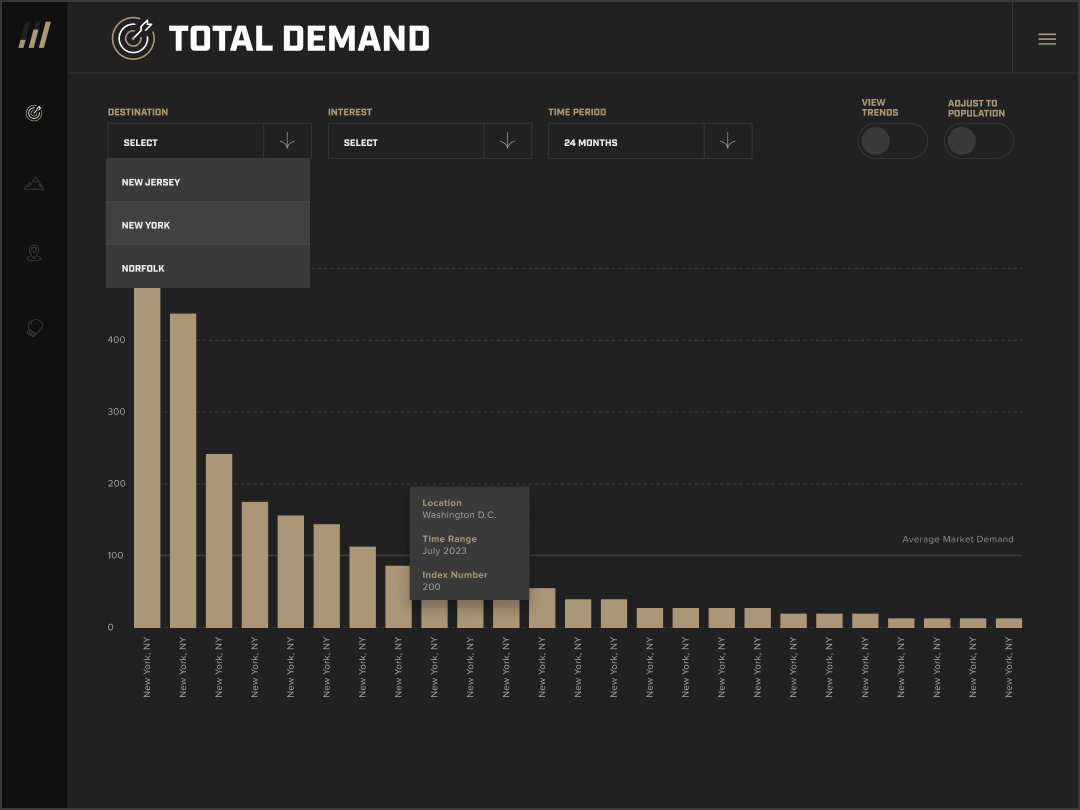Open the location pin icon in sidebar
The height and width of the screenshot is (810, 1080).
click(x=33, y=253)
